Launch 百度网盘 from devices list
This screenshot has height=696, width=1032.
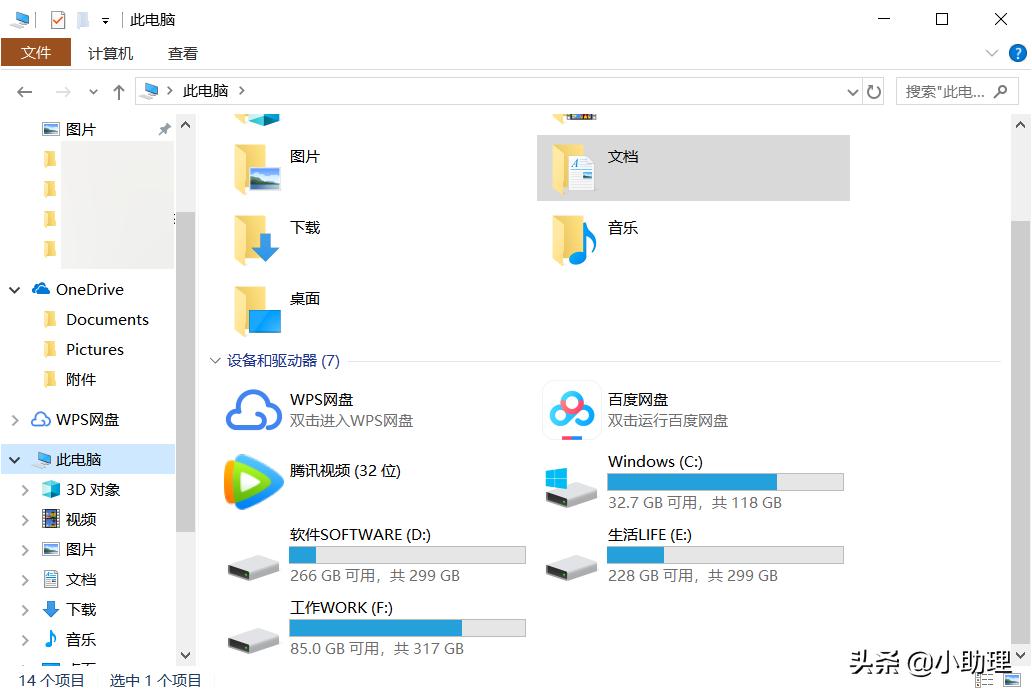[x=572, y=410]
